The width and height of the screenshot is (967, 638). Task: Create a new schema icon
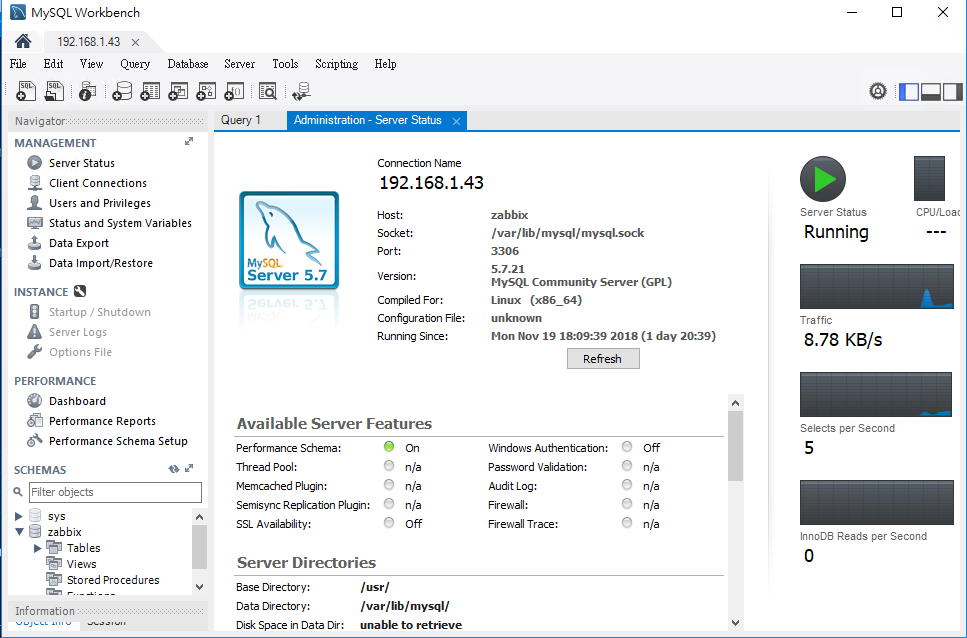pyautogui.click(x=122, y=91)
